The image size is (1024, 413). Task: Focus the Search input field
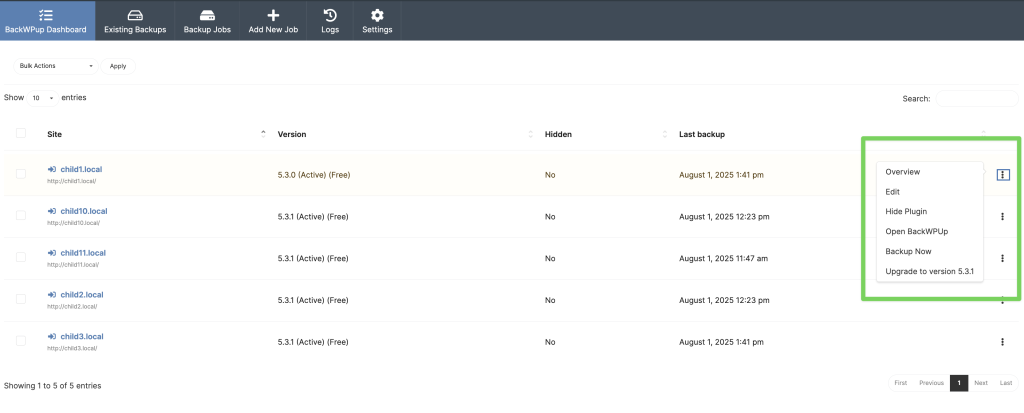point(977,99)
